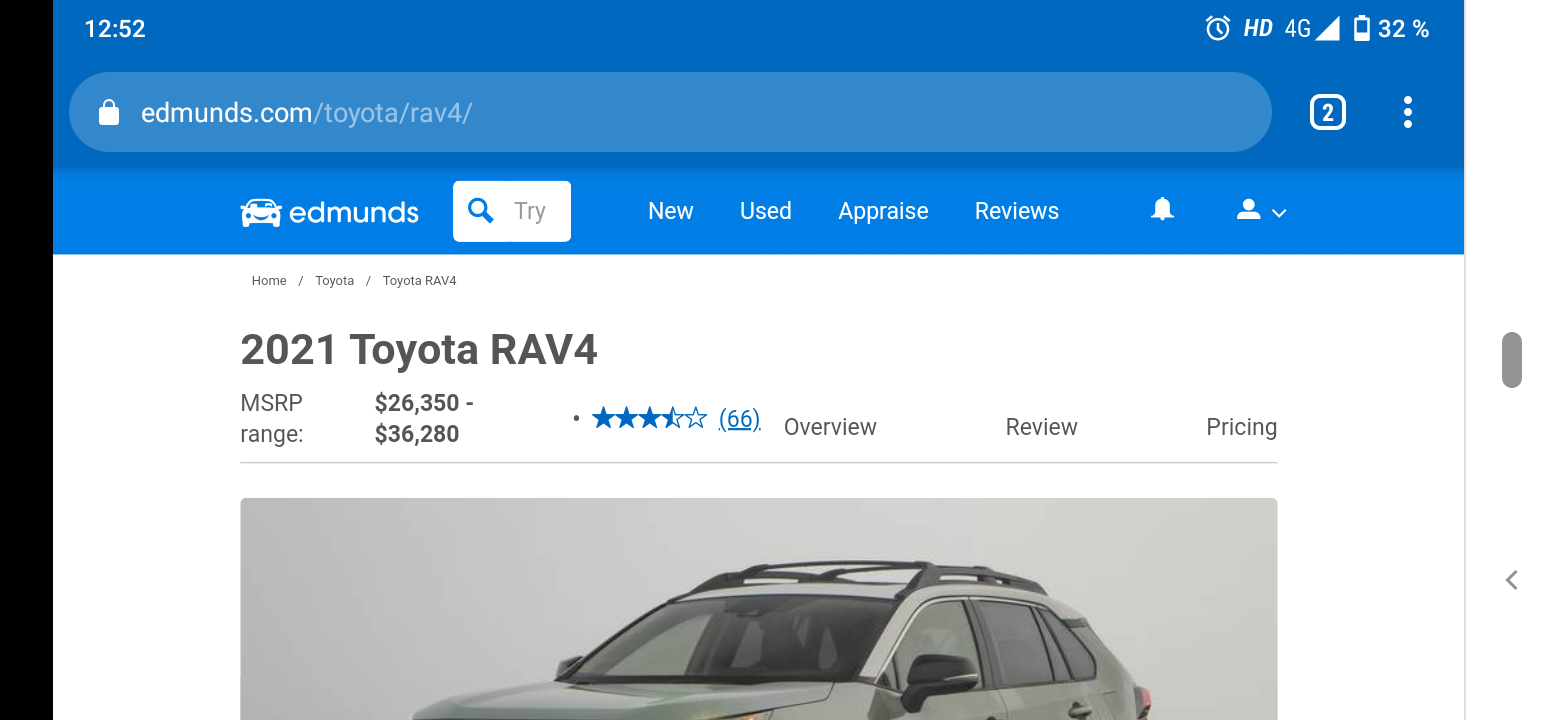Open the New cars menu
Viewport: 1560px width, 720px height.
[670, 211]
